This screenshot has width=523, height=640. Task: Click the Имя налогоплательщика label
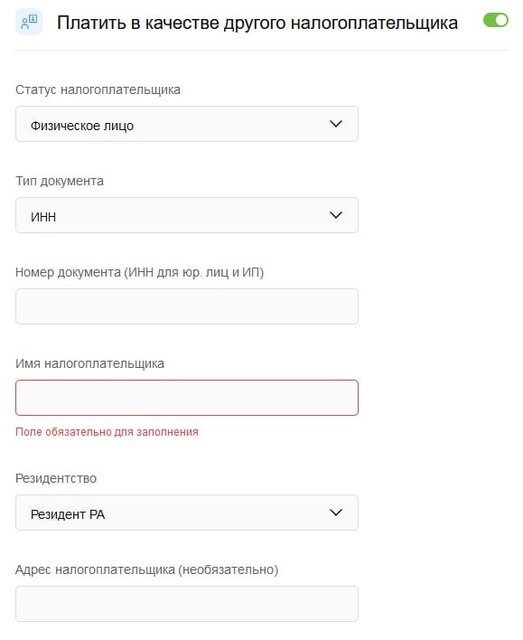(x=90, y=364)
